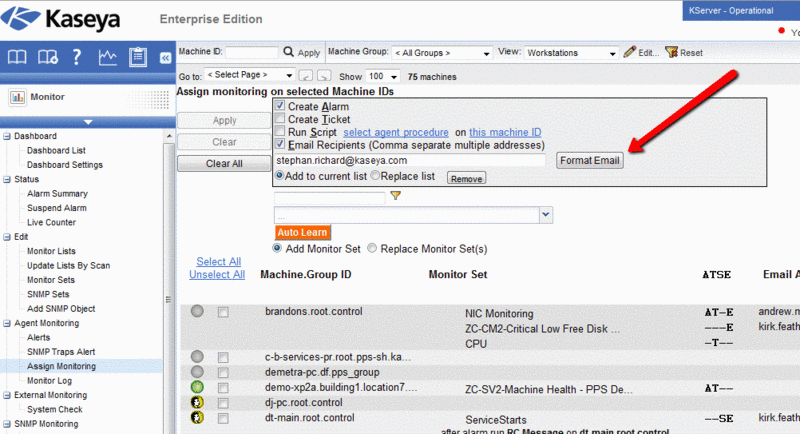Select the Replace list radio button

(375, 175)
